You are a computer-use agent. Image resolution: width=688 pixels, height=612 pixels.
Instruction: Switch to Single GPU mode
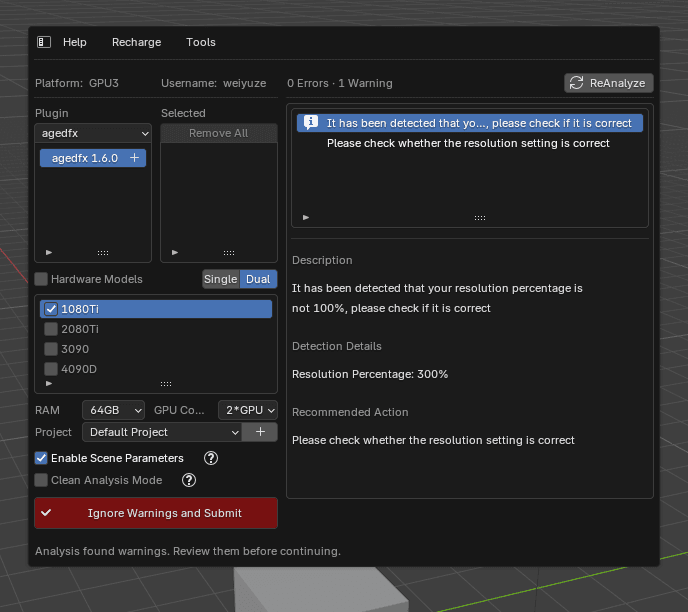221,279
